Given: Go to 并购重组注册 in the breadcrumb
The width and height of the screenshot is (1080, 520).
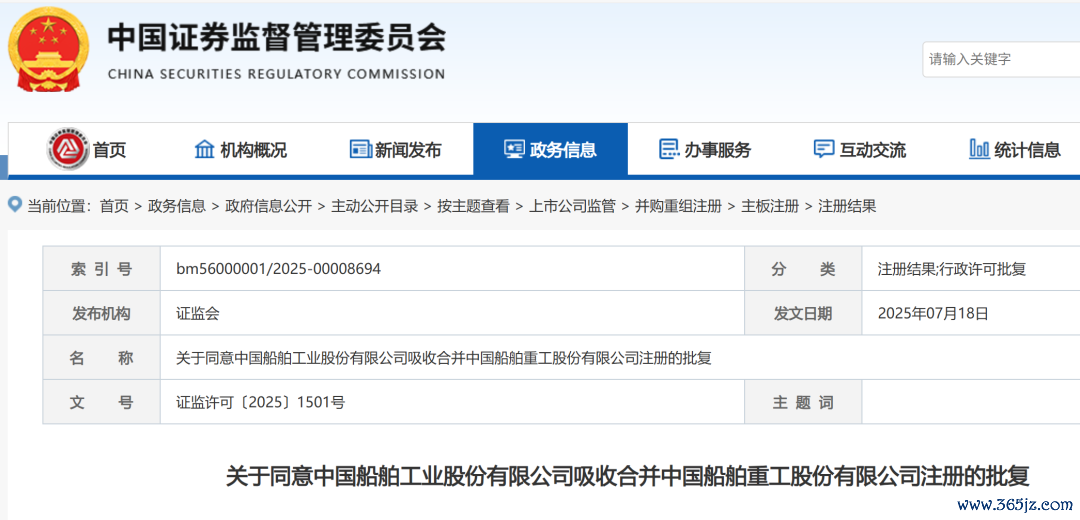Looking at the screenshot, I should pyautogui.click(x=678, y=205).
